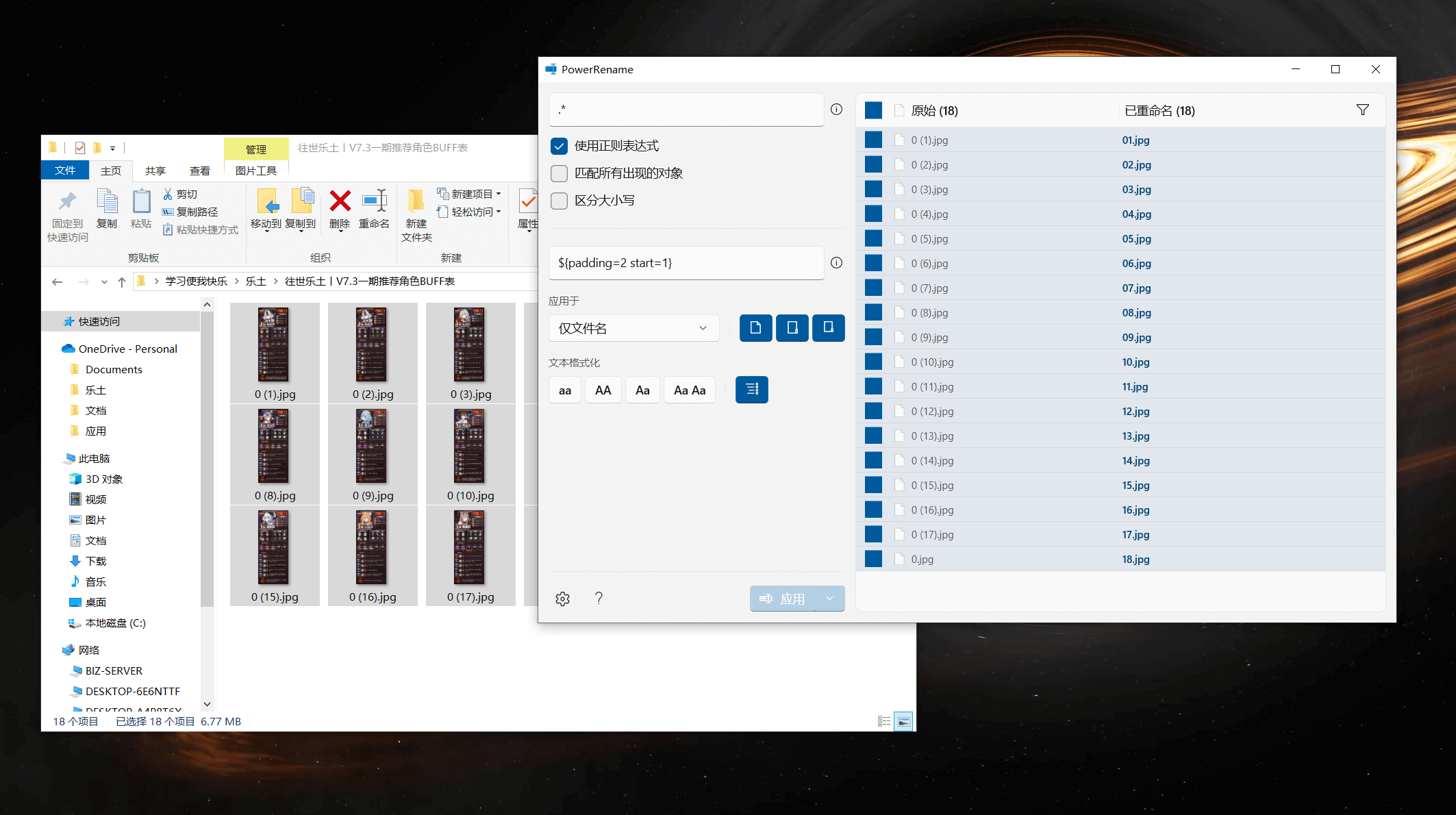Click the replace field with padding pattern
The image size is (1456, 815).
click(x=686, y=263)
